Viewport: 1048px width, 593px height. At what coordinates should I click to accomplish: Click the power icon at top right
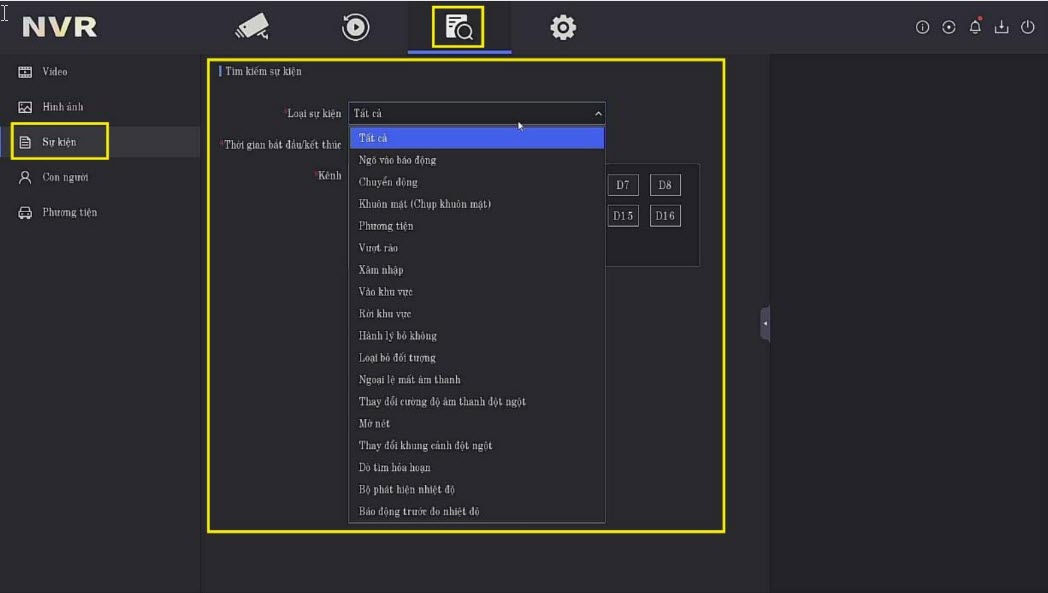pos(1027,27)
